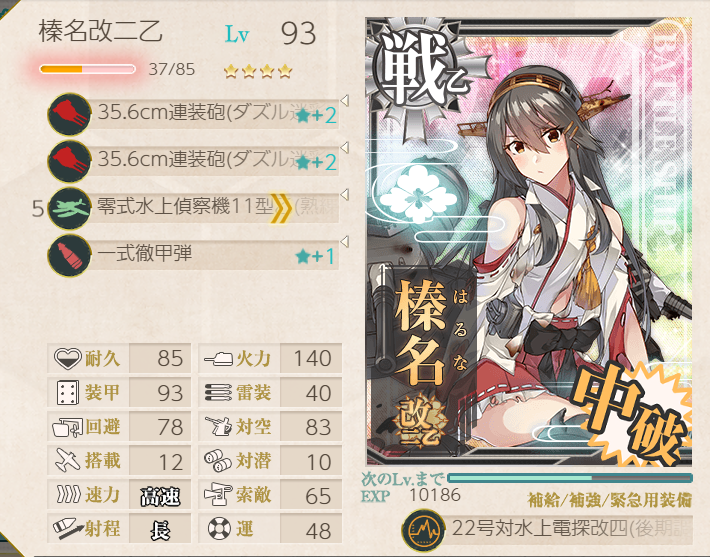Open the 22号対水上電探改四 reinforcement slot
Image resolution: width=710 pixels, height=557 pixels.
(547, 530)
